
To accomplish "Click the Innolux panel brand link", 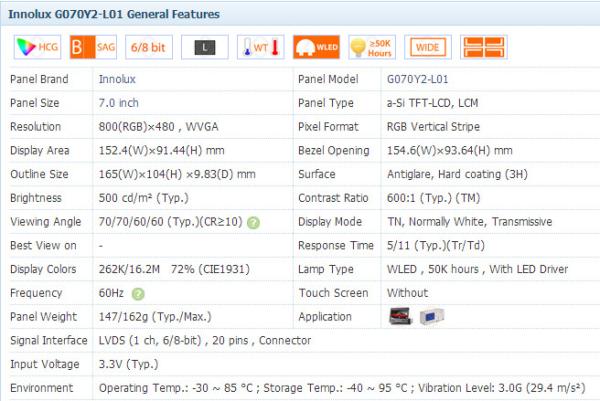I will click(x=117, y=79).
